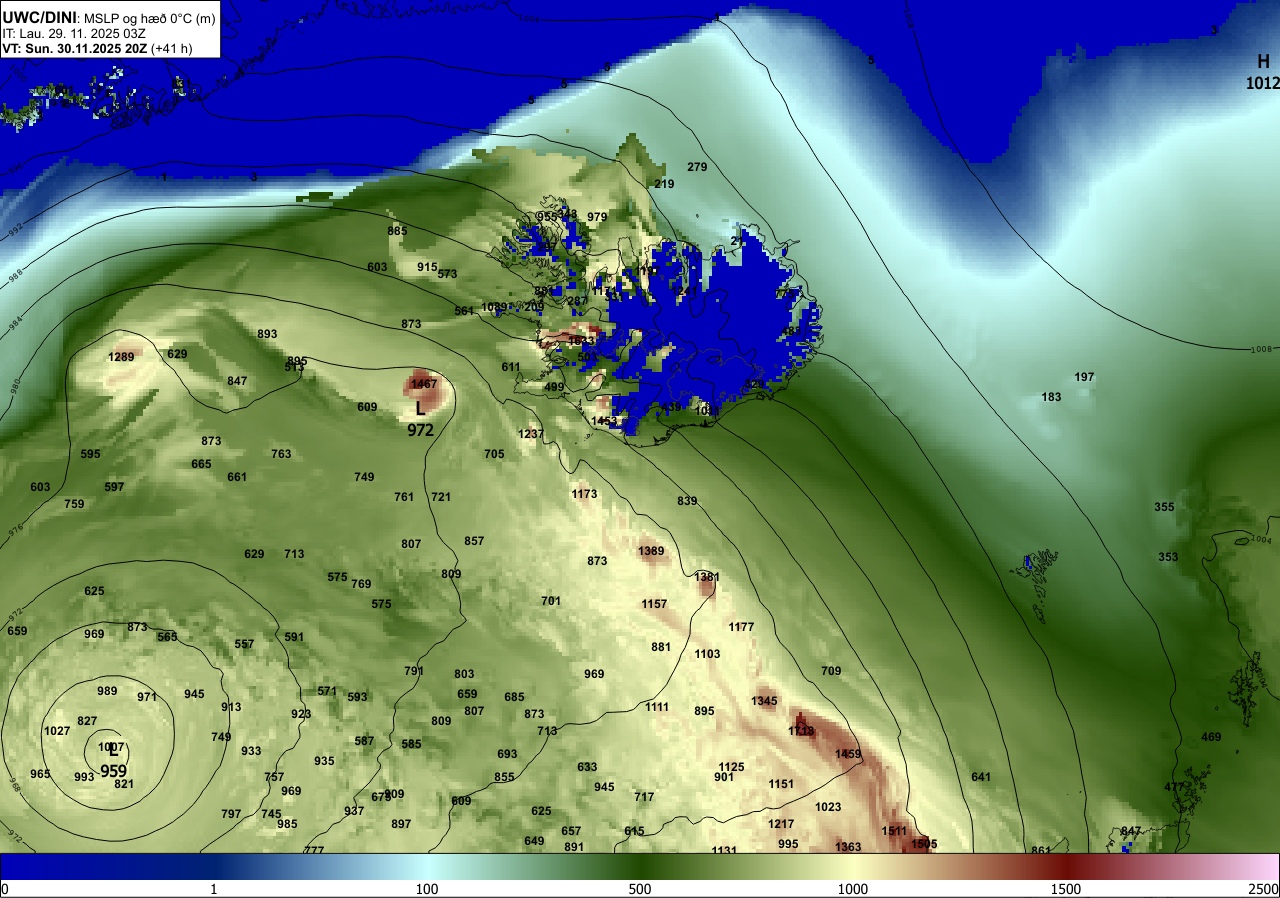Click the height value 717
The height and width of the screenshot is (898, 1280).
pos(644,797)
